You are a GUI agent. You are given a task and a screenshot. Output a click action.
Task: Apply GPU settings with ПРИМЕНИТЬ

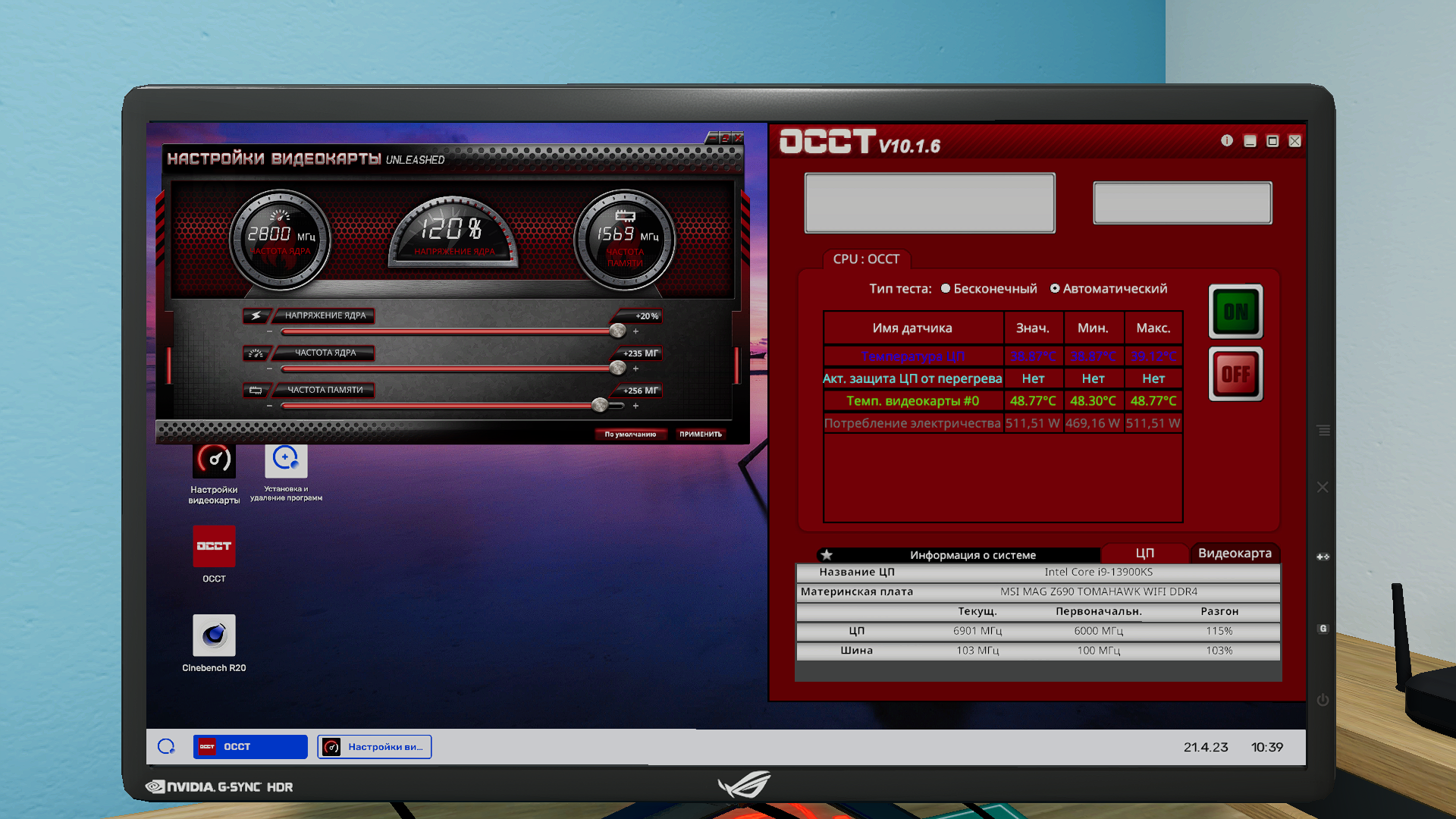pos(701,435)
